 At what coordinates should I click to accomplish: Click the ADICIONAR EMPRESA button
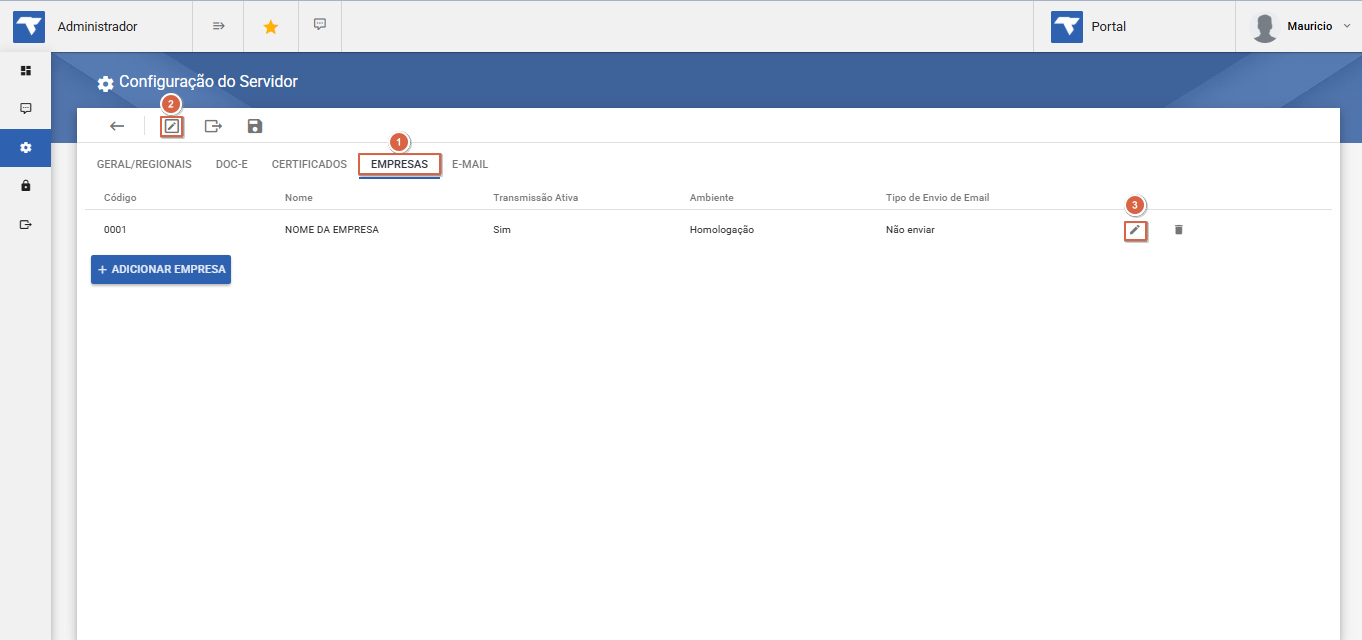click(x=161, y=270)
